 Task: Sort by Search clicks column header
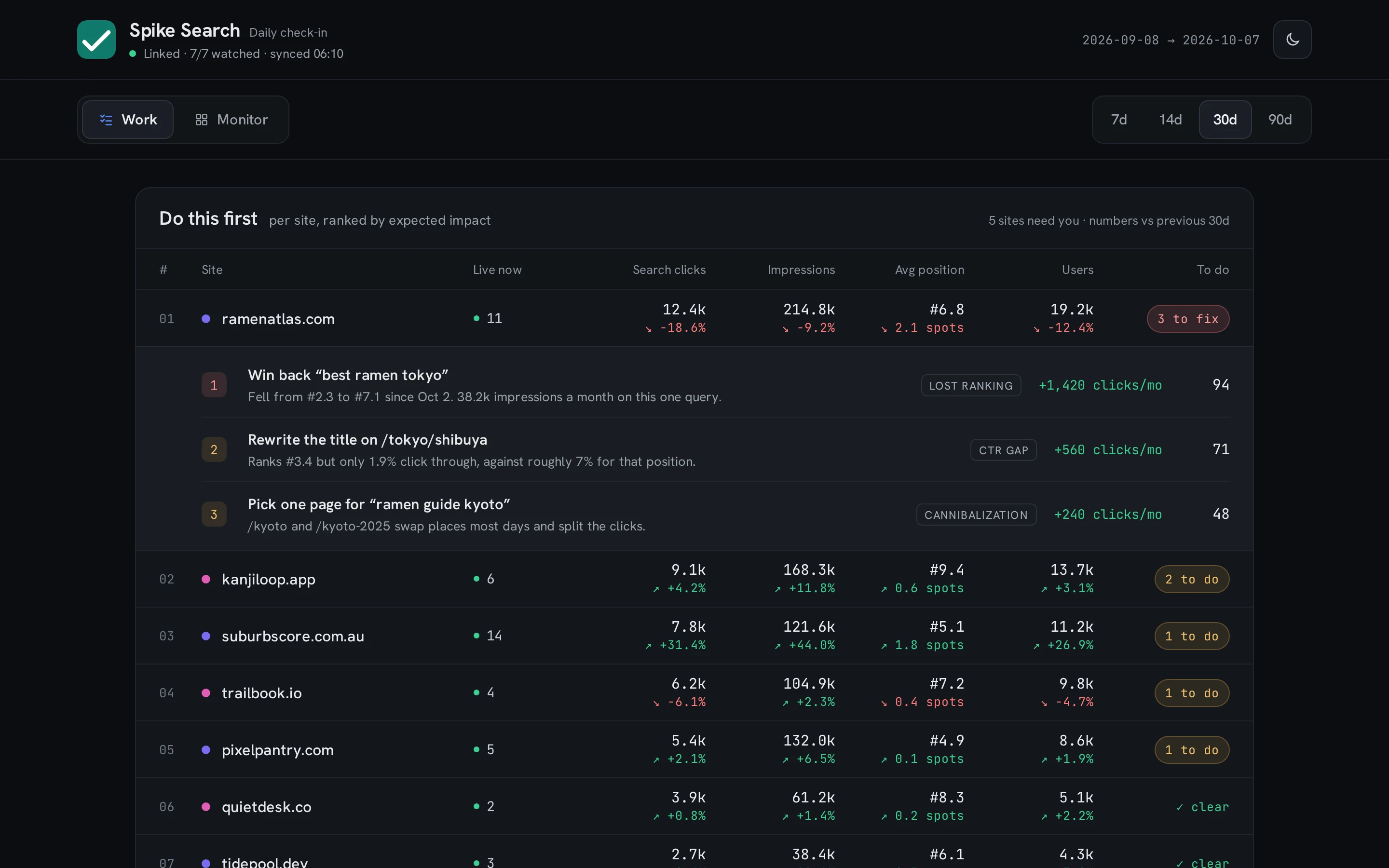click(x=668, y=269)
